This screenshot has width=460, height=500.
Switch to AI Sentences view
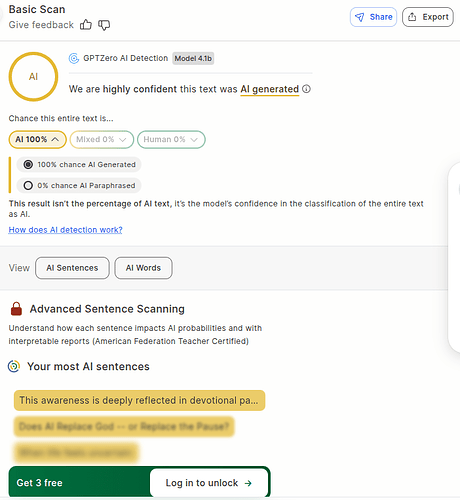point(72,268)
